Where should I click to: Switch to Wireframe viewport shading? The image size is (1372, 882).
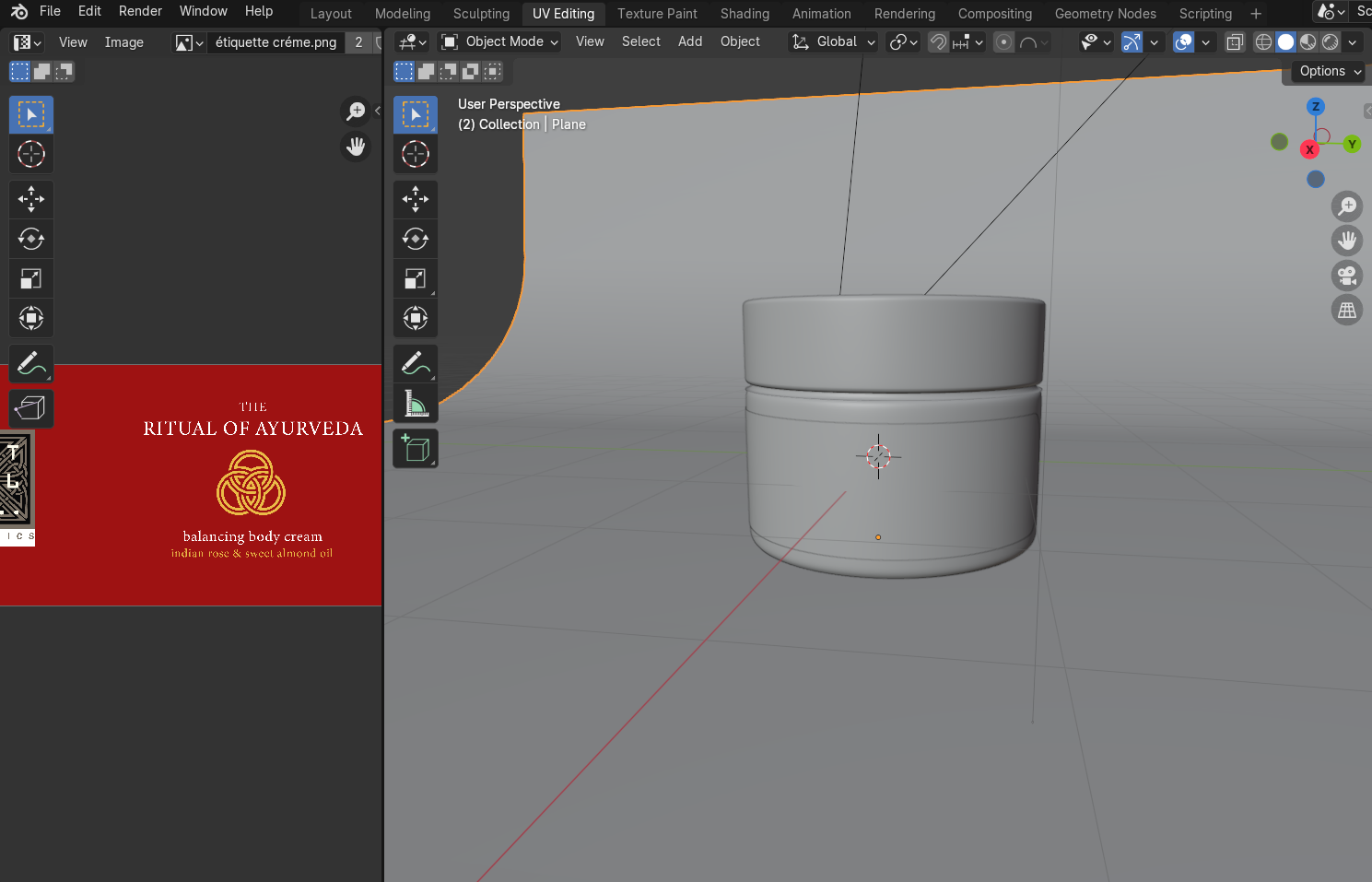pos(1264,41)
